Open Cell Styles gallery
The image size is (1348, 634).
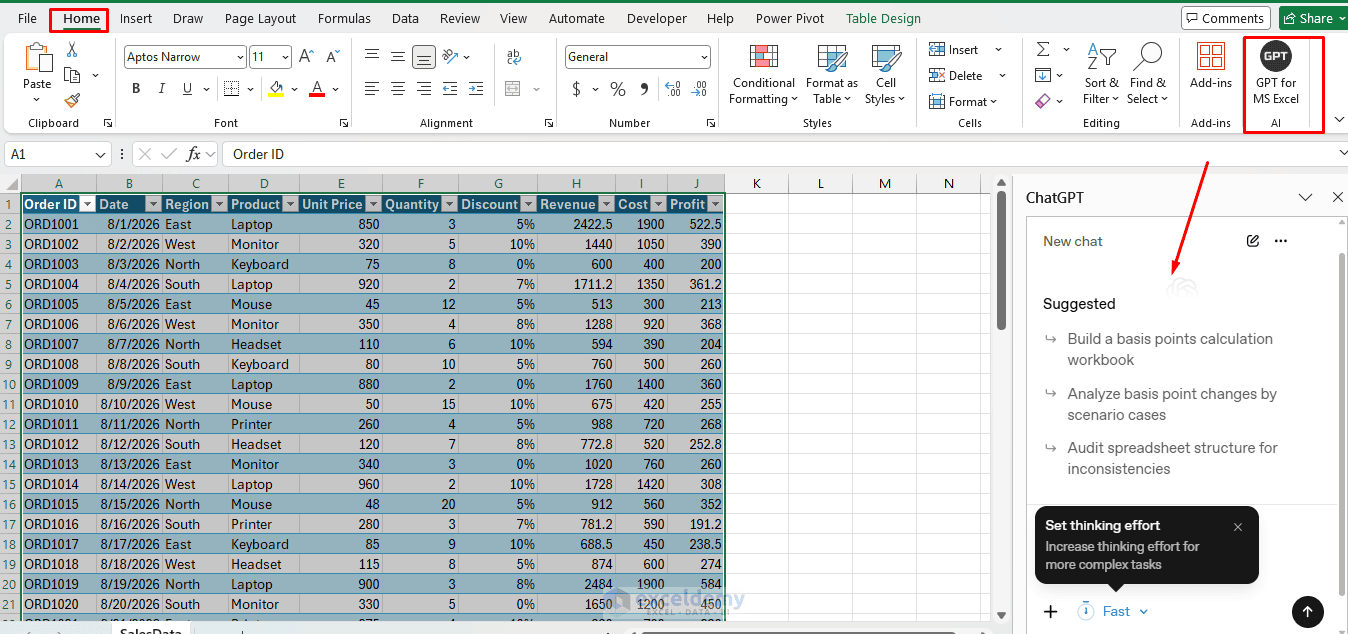click(x=885, y=74)
